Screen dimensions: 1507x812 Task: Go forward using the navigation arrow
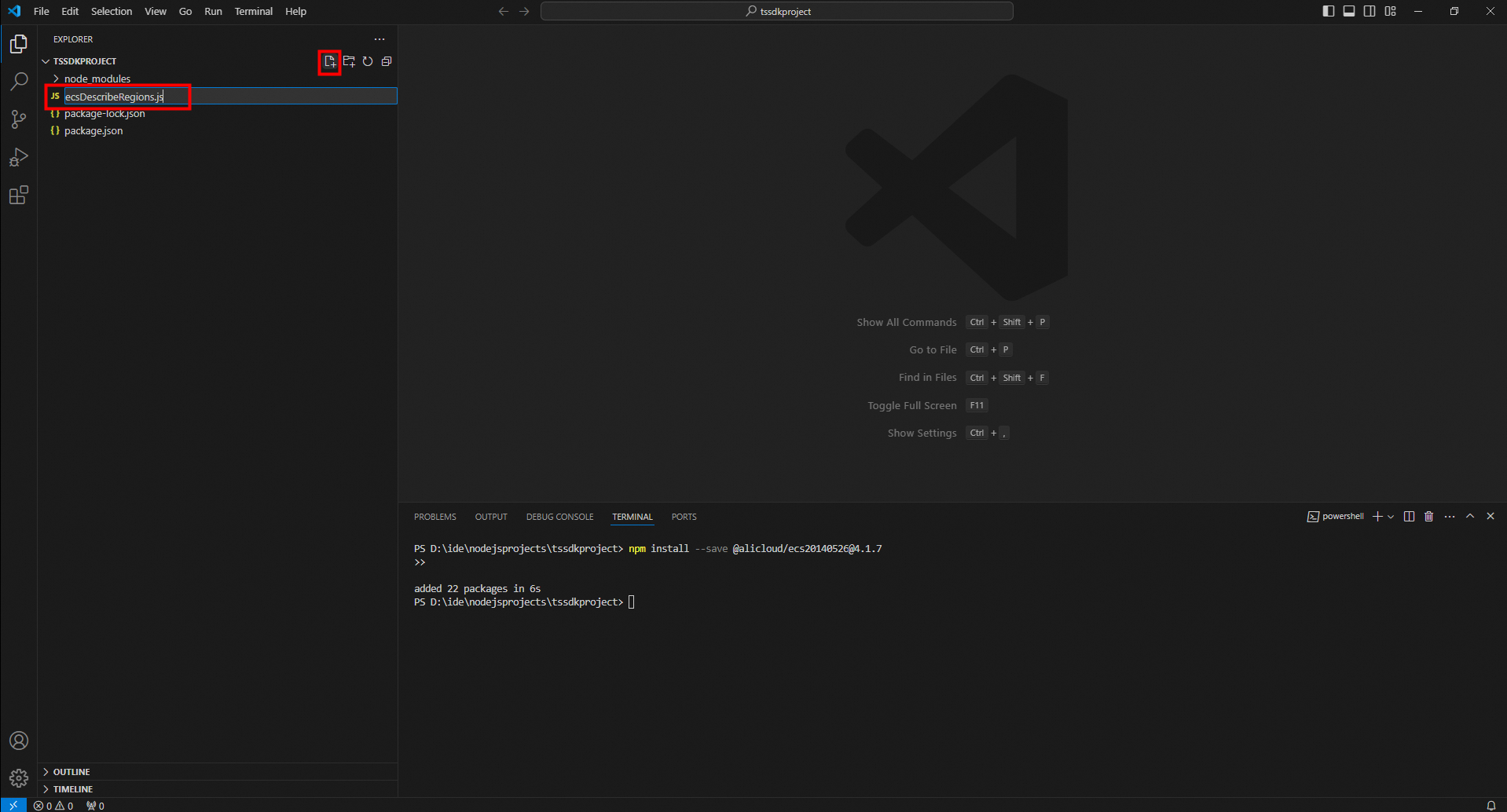(524, 11)
